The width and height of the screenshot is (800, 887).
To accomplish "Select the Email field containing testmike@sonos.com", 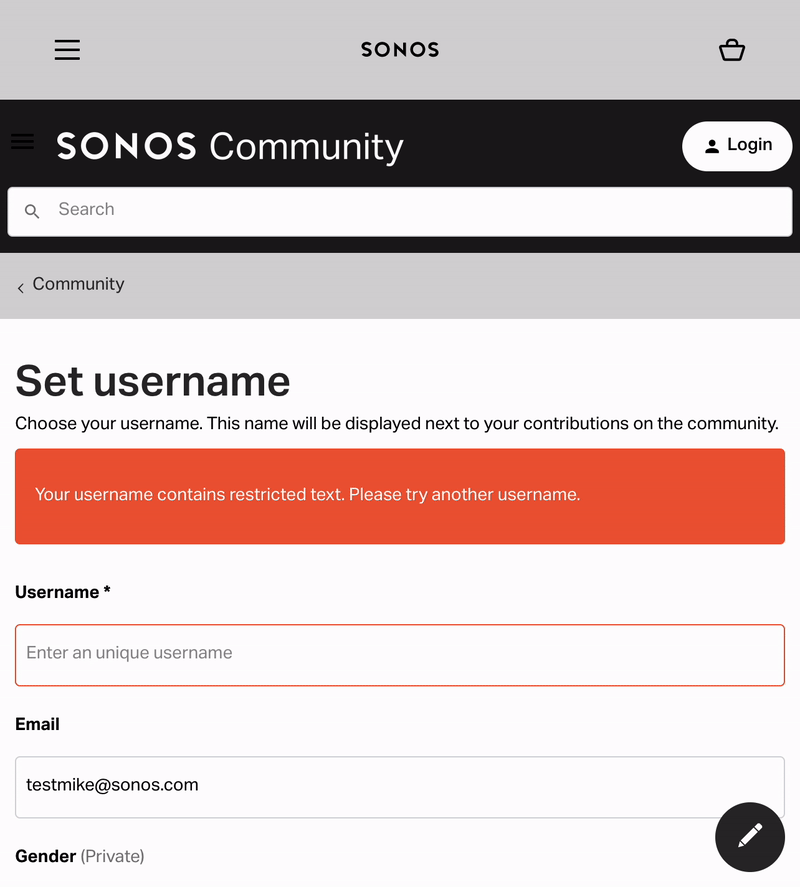I will (x=400, y=786).
